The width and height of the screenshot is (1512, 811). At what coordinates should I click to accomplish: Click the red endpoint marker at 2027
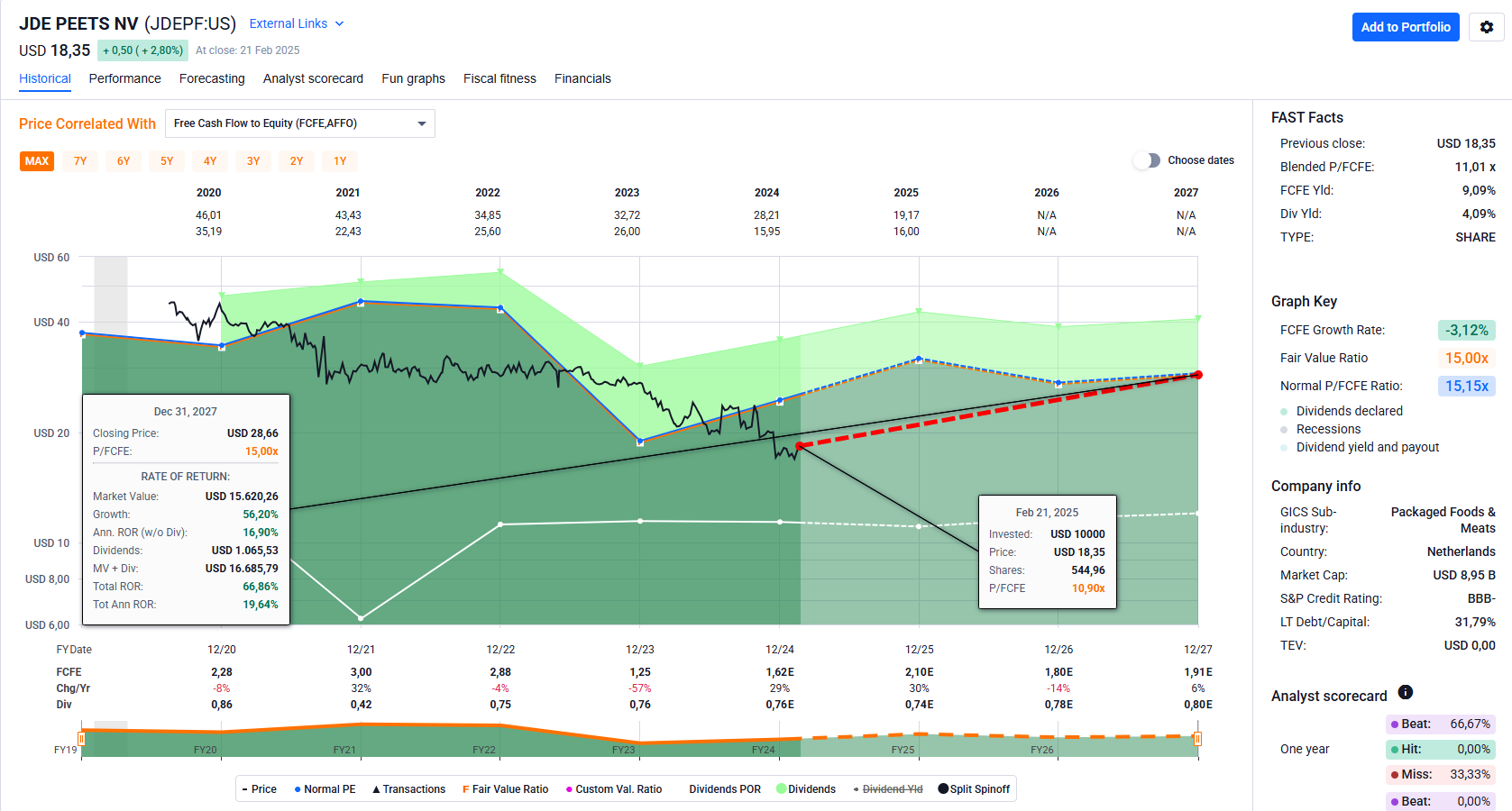1198,375
